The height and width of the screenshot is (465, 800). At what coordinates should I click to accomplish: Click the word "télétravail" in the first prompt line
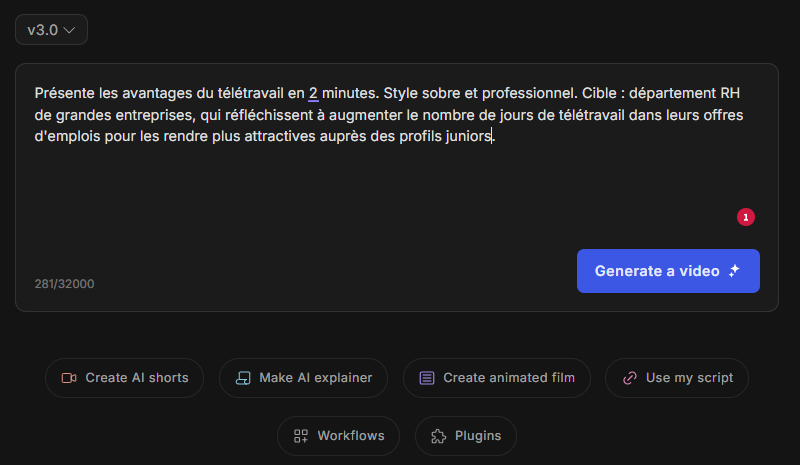pos(251,93)
